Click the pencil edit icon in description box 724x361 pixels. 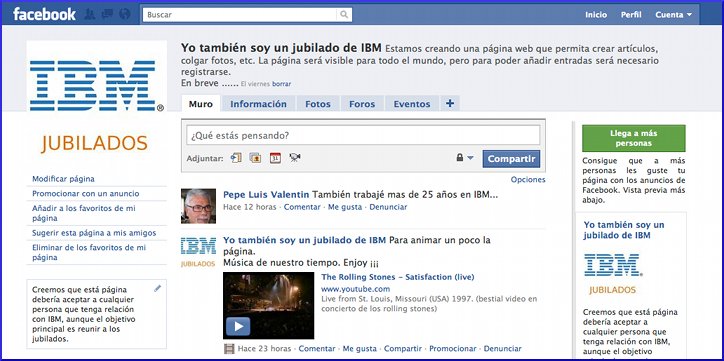[x=158, y=288]
